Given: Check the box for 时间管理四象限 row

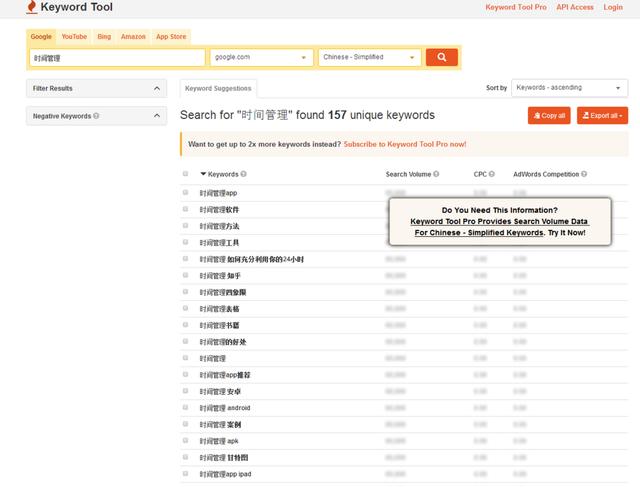Looking at the screenshot, I should point(185,292).
